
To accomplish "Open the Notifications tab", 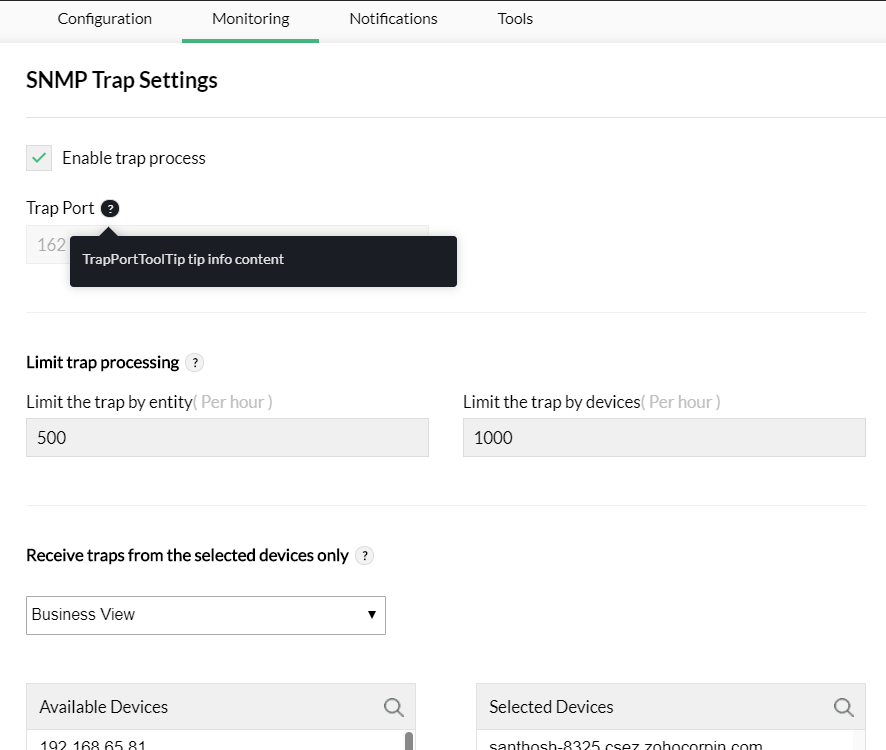I will [393, 19].
